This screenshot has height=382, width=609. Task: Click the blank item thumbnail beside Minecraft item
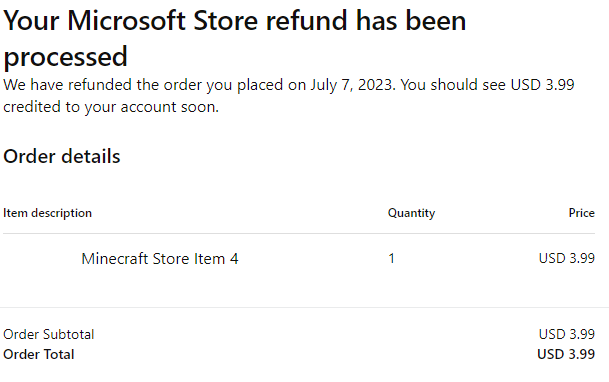[x=41, y=259]
